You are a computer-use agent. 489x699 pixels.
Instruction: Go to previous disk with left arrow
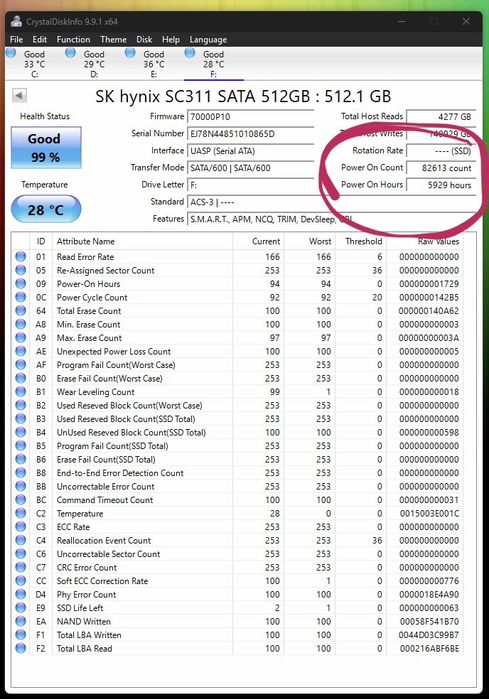tap(19, 95)
